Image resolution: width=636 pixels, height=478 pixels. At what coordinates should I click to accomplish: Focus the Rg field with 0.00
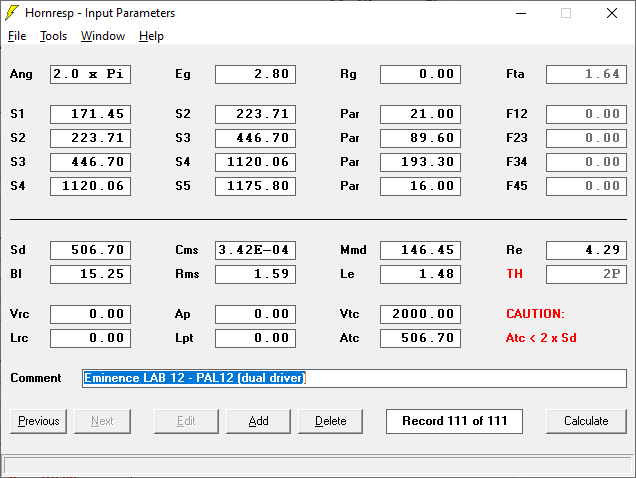(420, 74)
